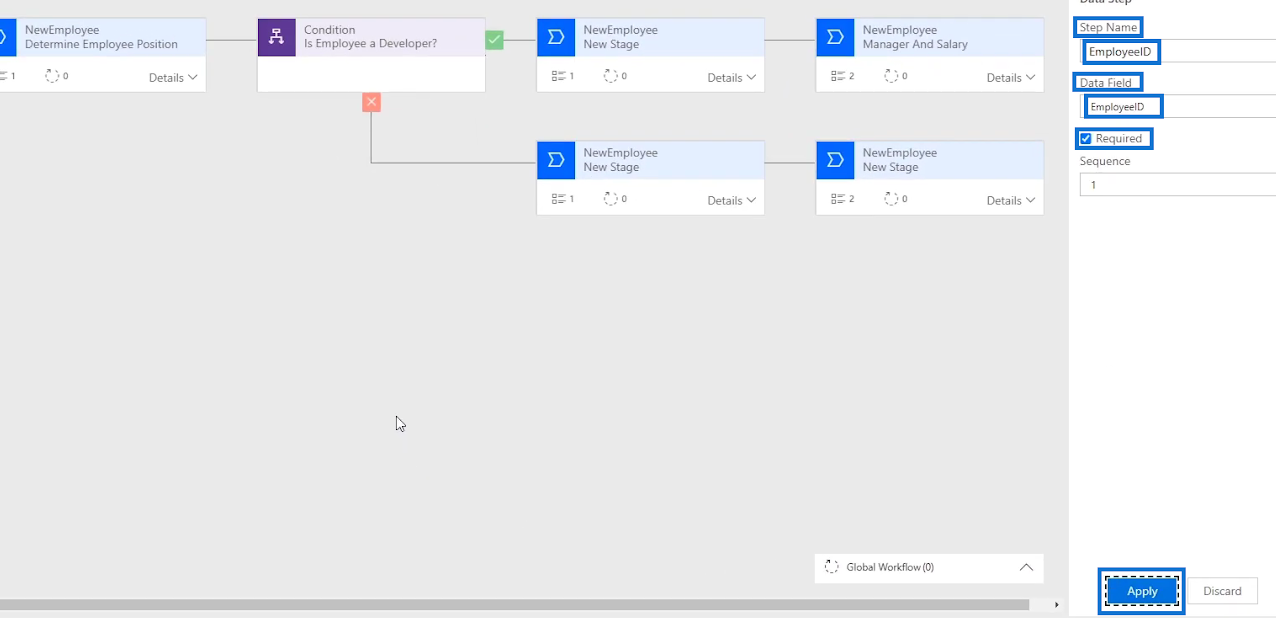Click 'Manager And Salary' stage title
The width and height of the screenshot is (1276, 618).
point(915,44)
